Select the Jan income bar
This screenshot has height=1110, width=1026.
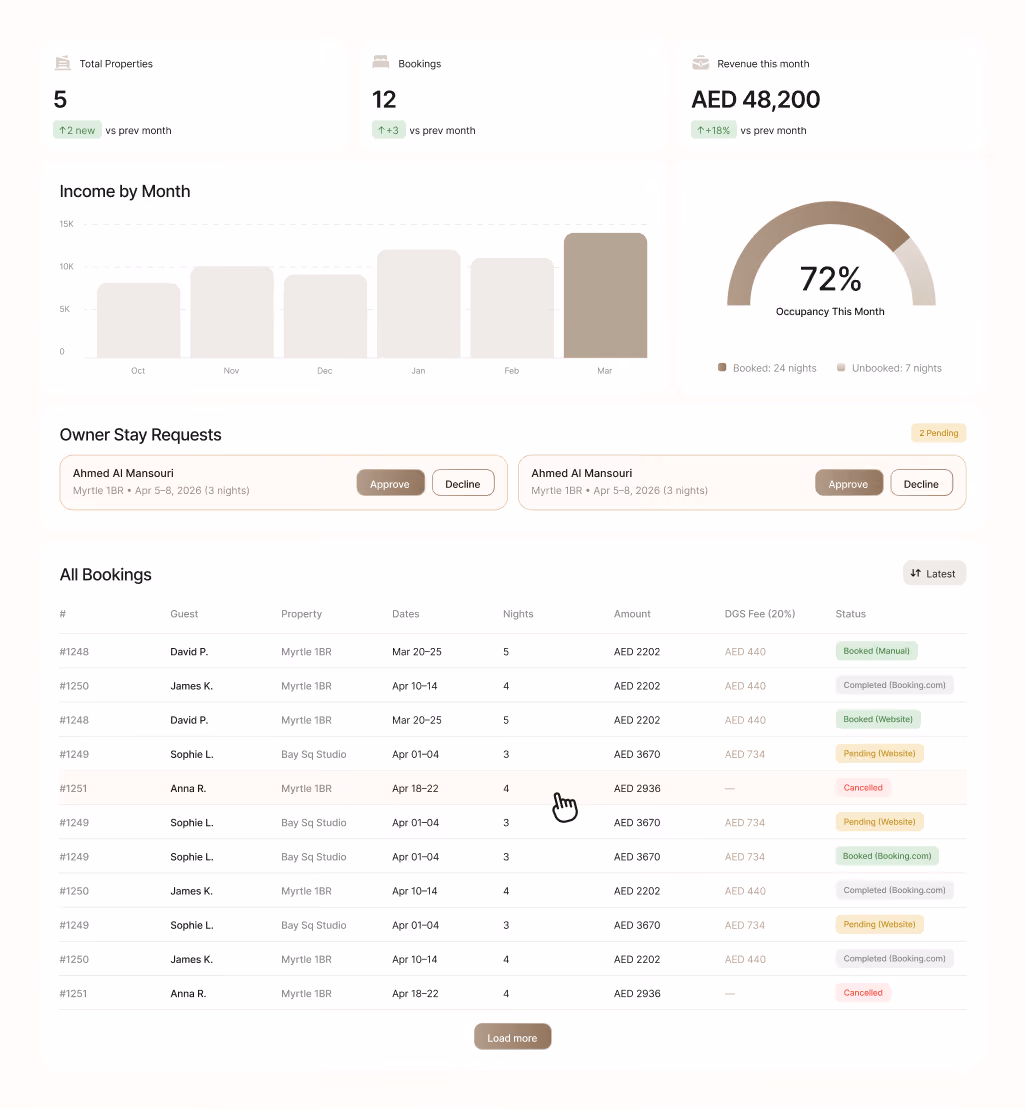[x=418, y=304]
